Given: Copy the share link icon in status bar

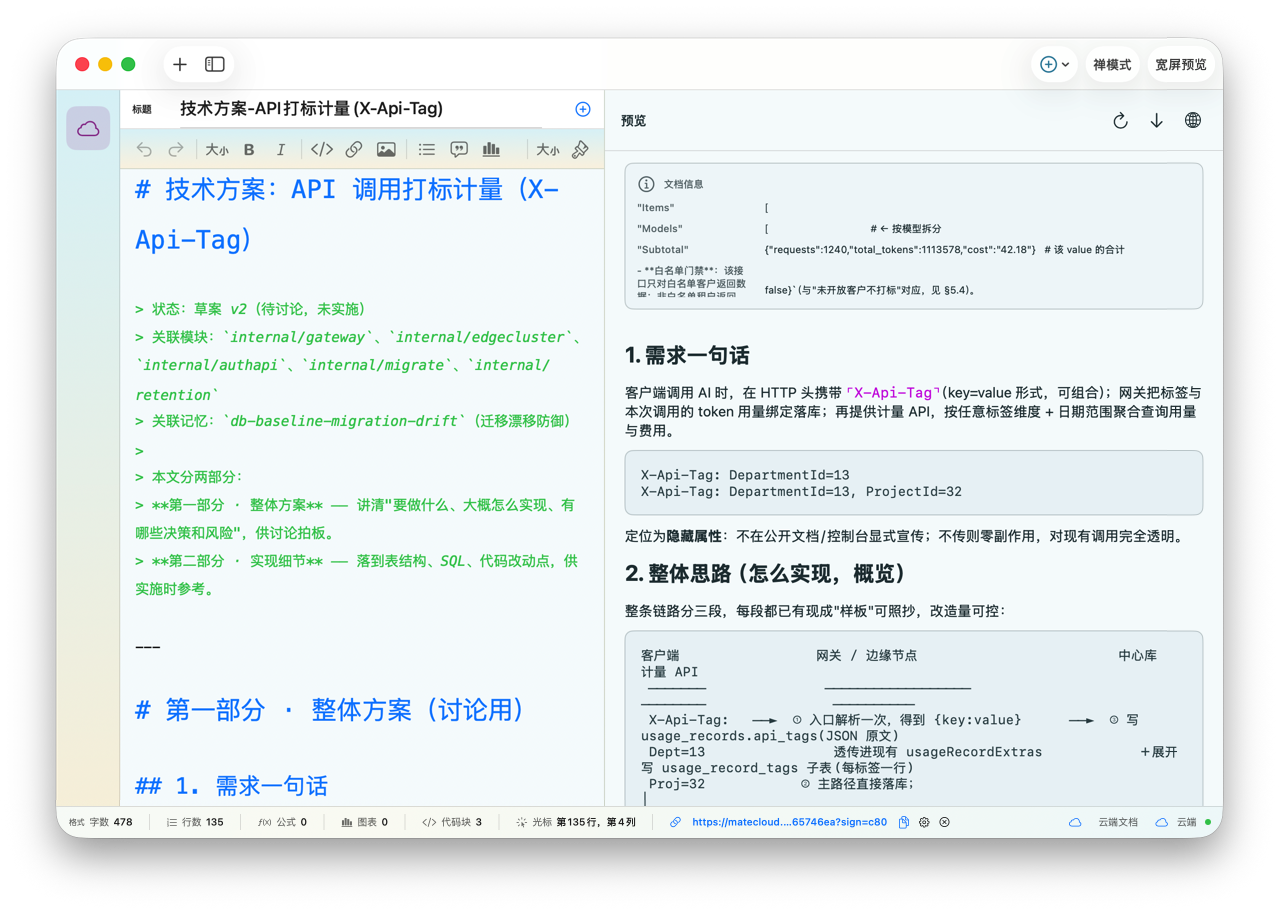Looking at the screenshot, I should 904,822.
